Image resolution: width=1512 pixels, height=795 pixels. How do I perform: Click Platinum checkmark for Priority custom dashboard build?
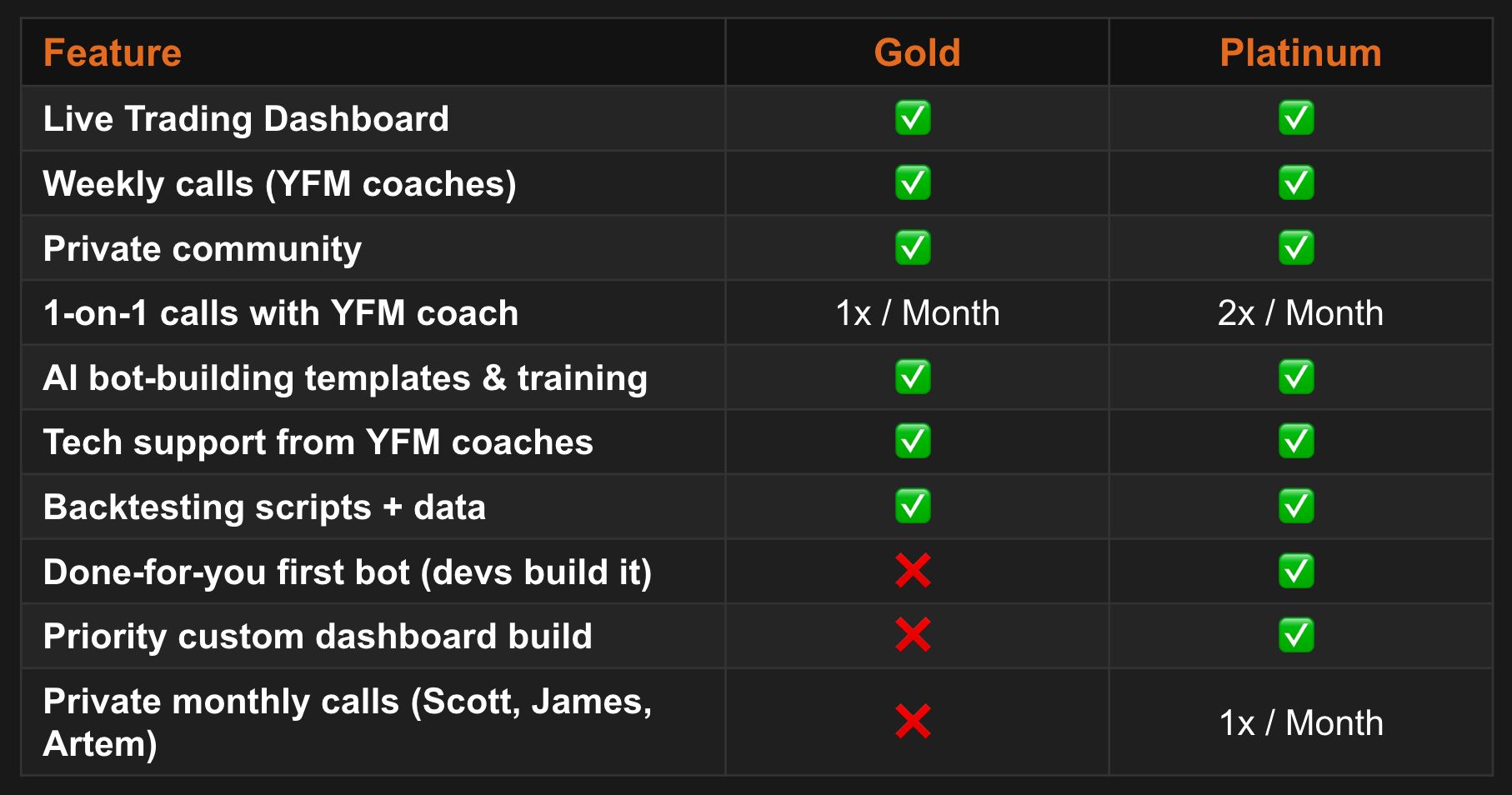click(x=1296, y=635)
